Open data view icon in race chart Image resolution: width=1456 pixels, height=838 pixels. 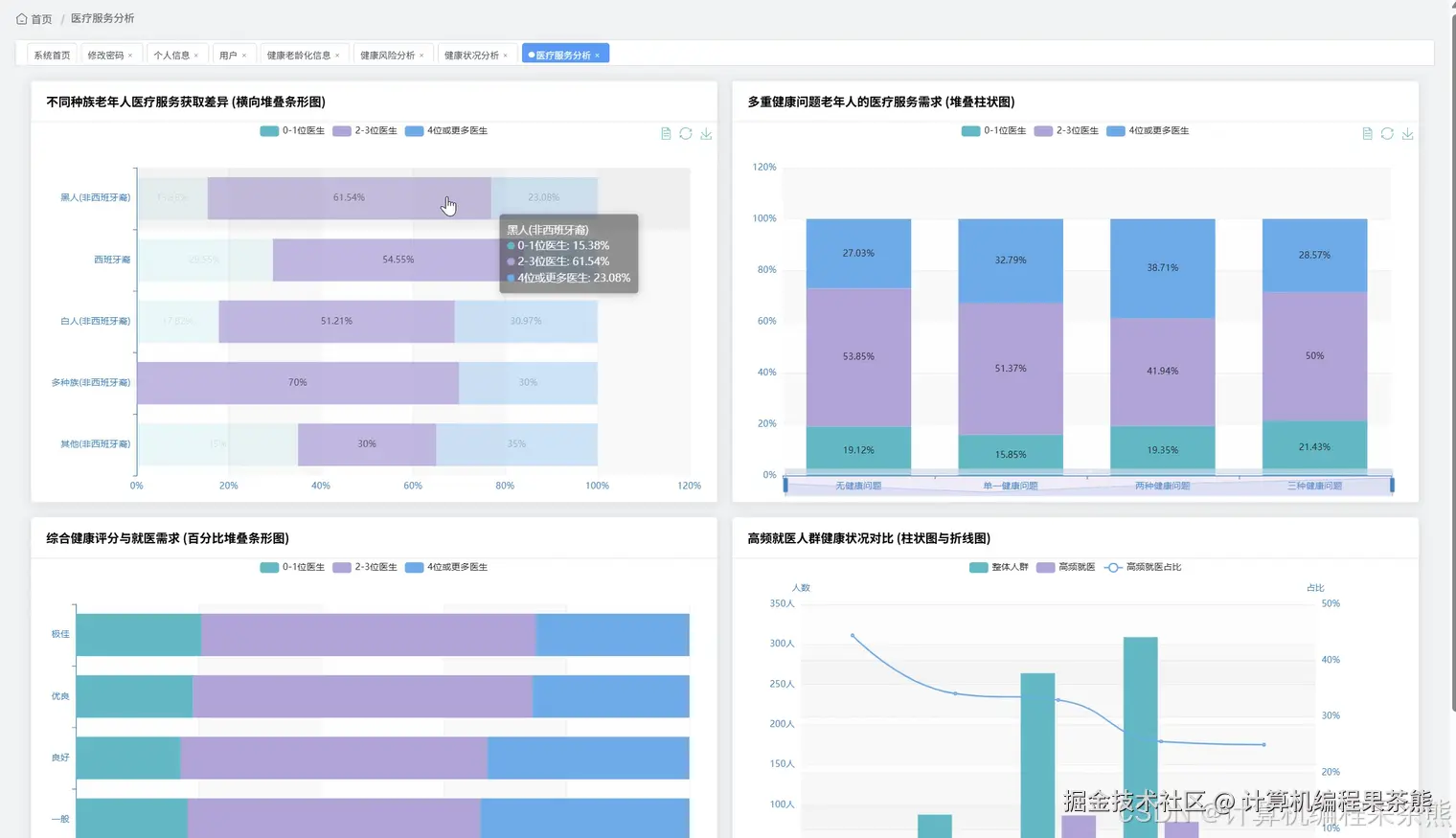[666, 134]
